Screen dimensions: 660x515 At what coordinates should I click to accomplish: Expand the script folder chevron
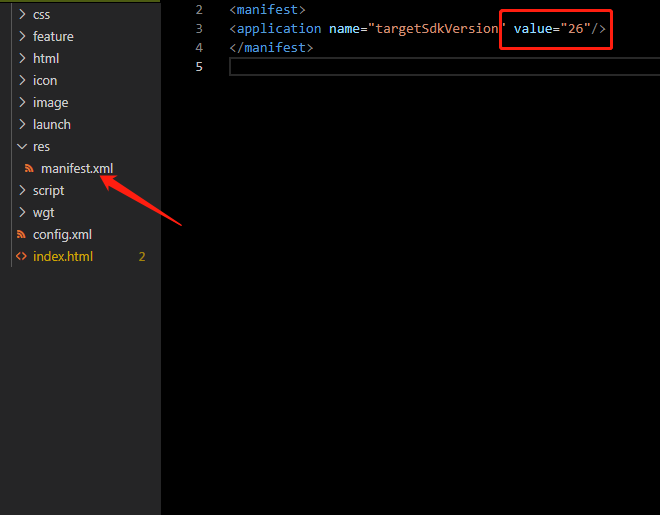coord(22,190)
